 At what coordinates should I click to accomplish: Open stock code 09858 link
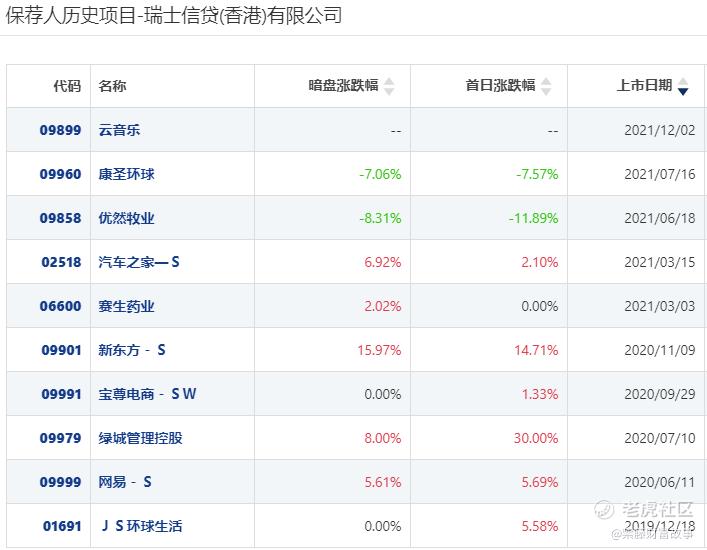[60, 218]
